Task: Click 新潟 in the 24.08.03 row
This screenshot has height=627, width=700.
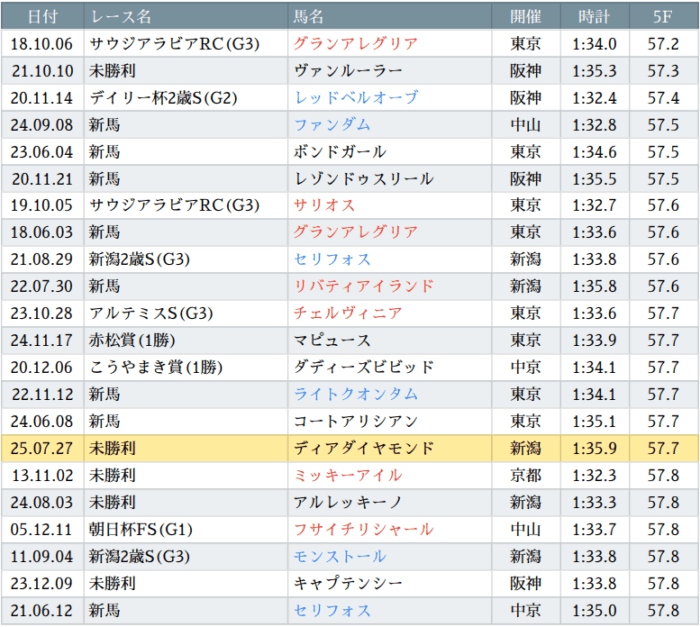Action: click(x=526, y=502)
